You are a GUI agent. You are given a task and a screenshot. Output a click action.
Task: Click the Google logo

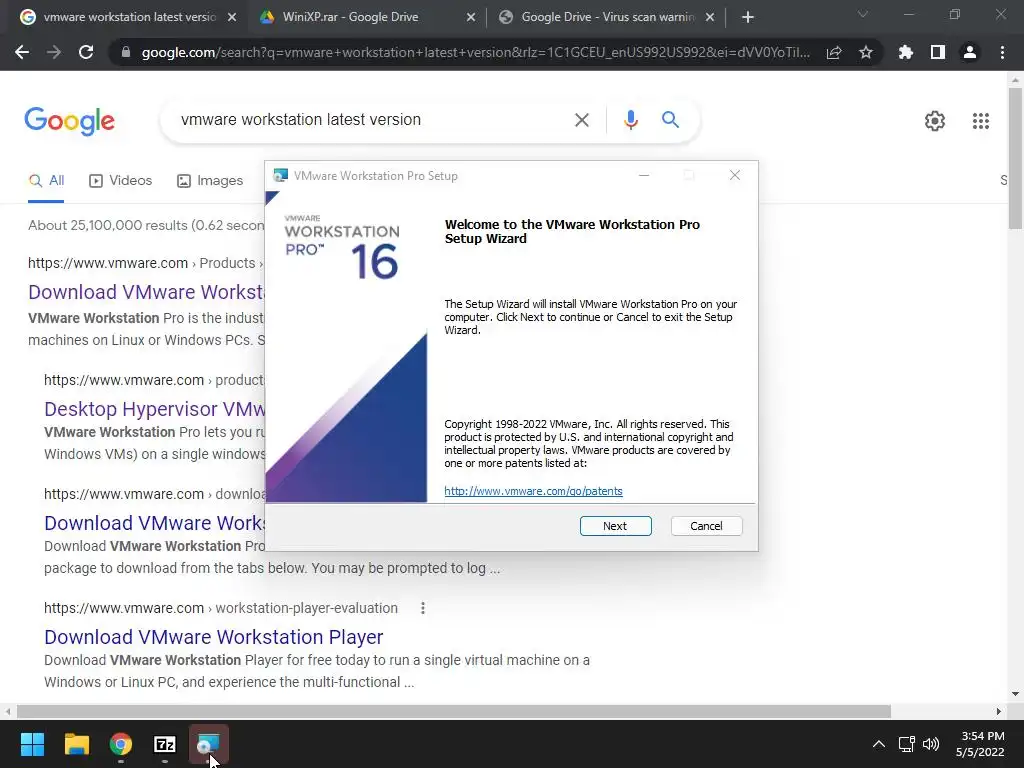[x=70, y=121]
